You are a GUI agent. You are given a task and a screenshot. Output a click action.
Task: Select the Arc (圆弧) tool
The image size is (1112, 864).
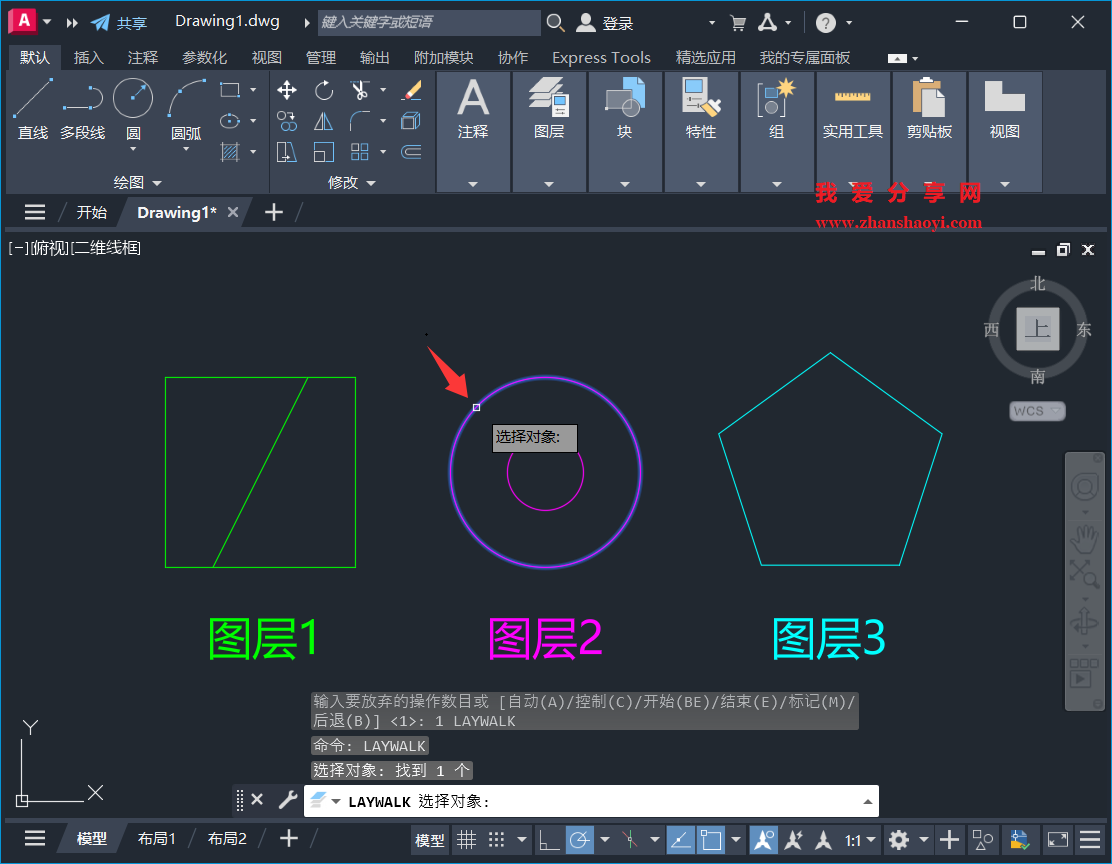tap(185, 100)
